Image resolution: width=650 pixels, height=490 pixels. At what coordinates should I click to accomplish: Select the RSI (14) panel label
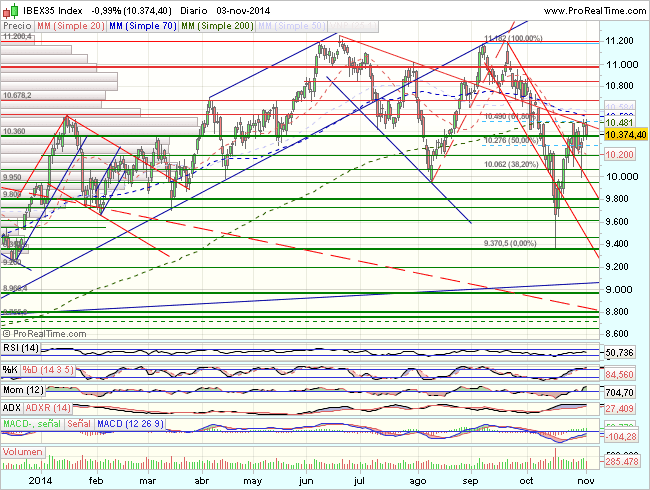[21, 348]
